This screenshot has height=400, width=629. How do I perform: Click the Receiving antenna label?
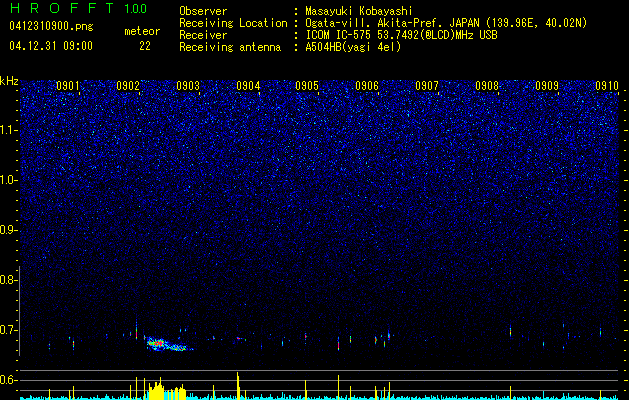click(x=230, y=47)
